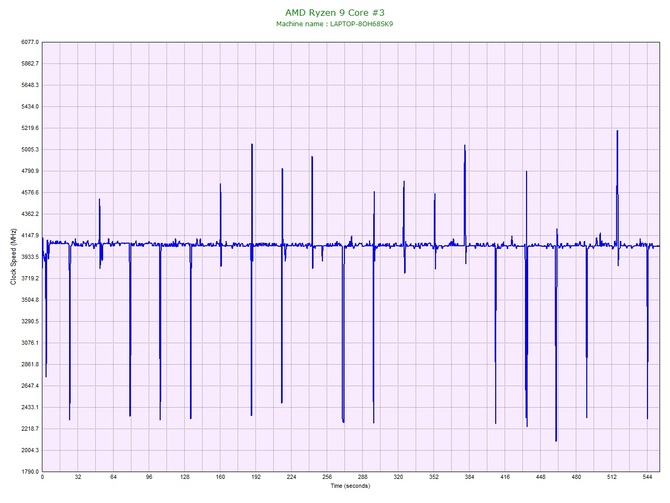
Task: Click the 3076.1 y-axis value
Action: pos(30,343)
